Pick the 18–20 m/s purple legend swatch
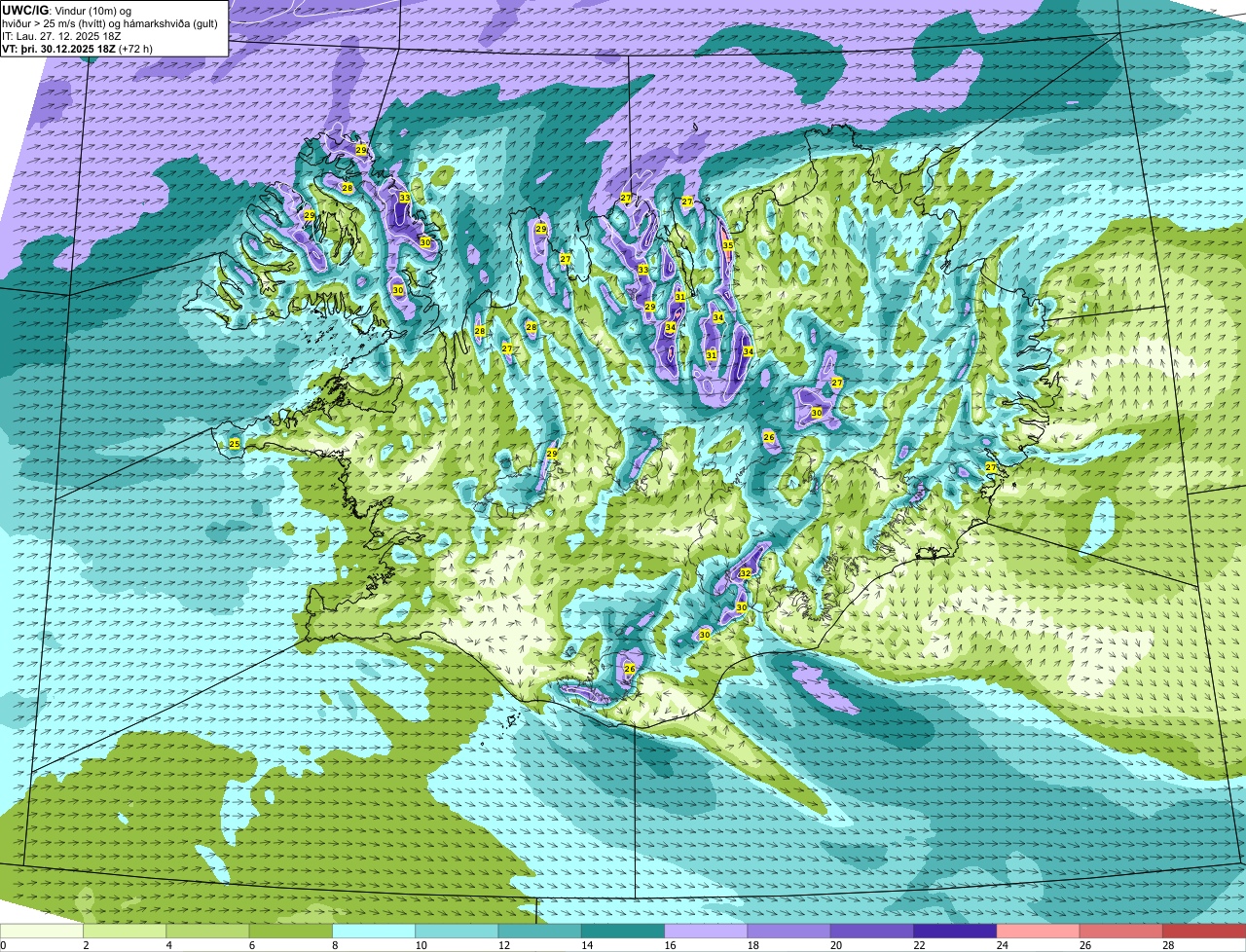This screenshot has width=1246, height=952. point(788,932)
